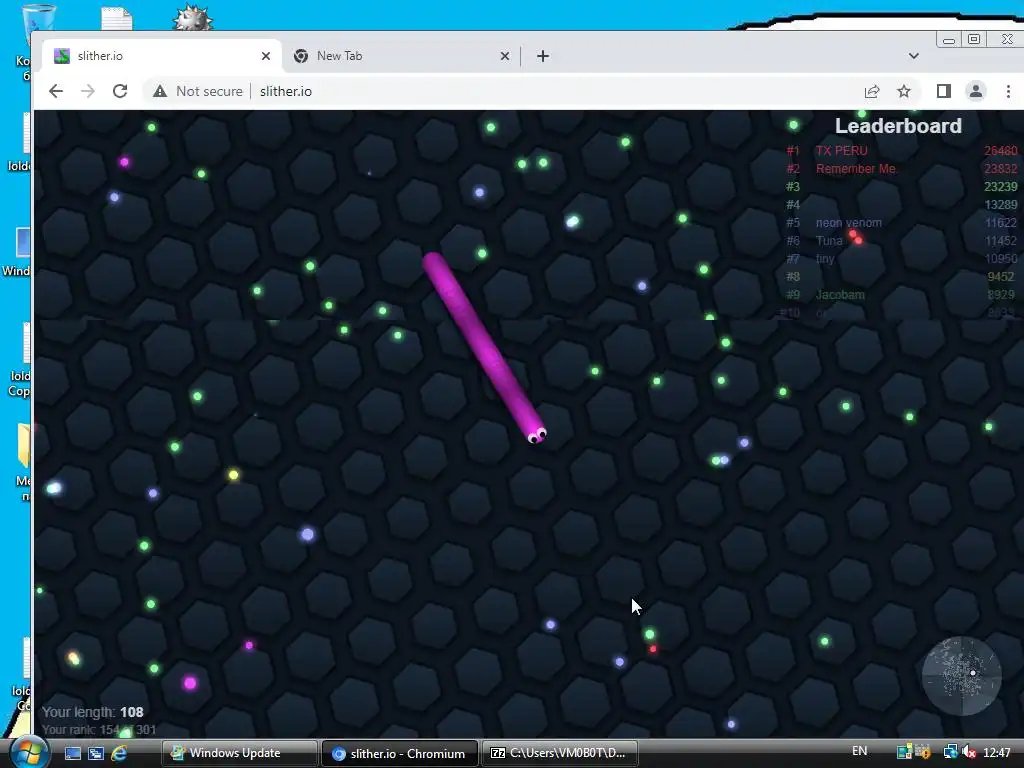
Task: Select leaderboard entry TX PERU
Action: (x=841, y=151)
